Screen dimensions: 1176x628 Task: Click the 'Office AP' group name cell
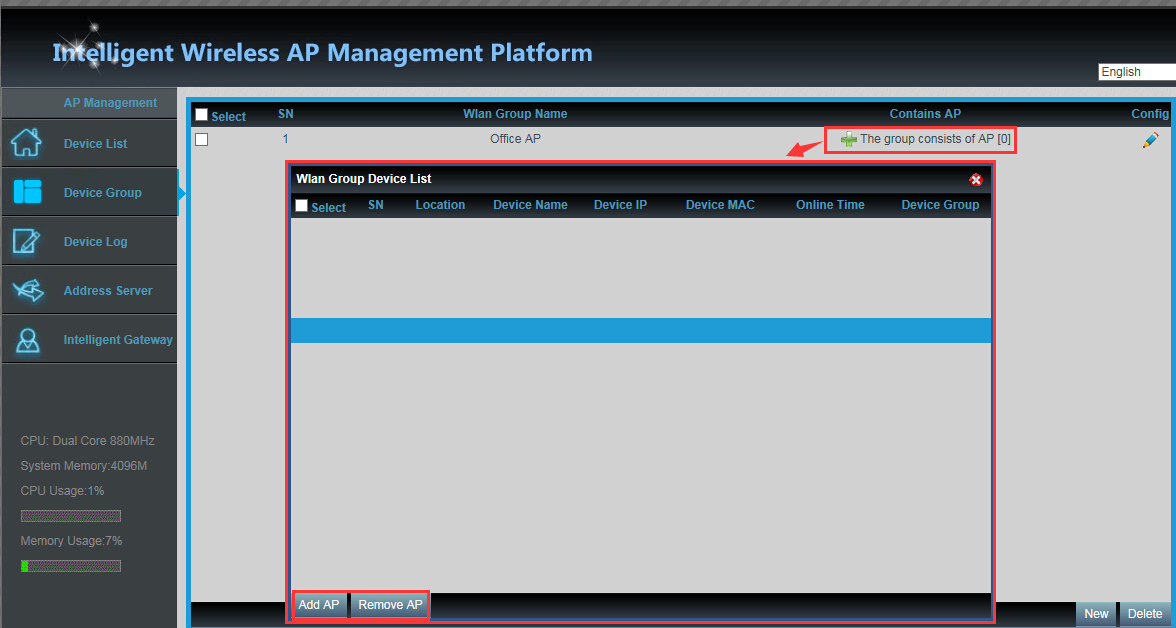point(515,139)
